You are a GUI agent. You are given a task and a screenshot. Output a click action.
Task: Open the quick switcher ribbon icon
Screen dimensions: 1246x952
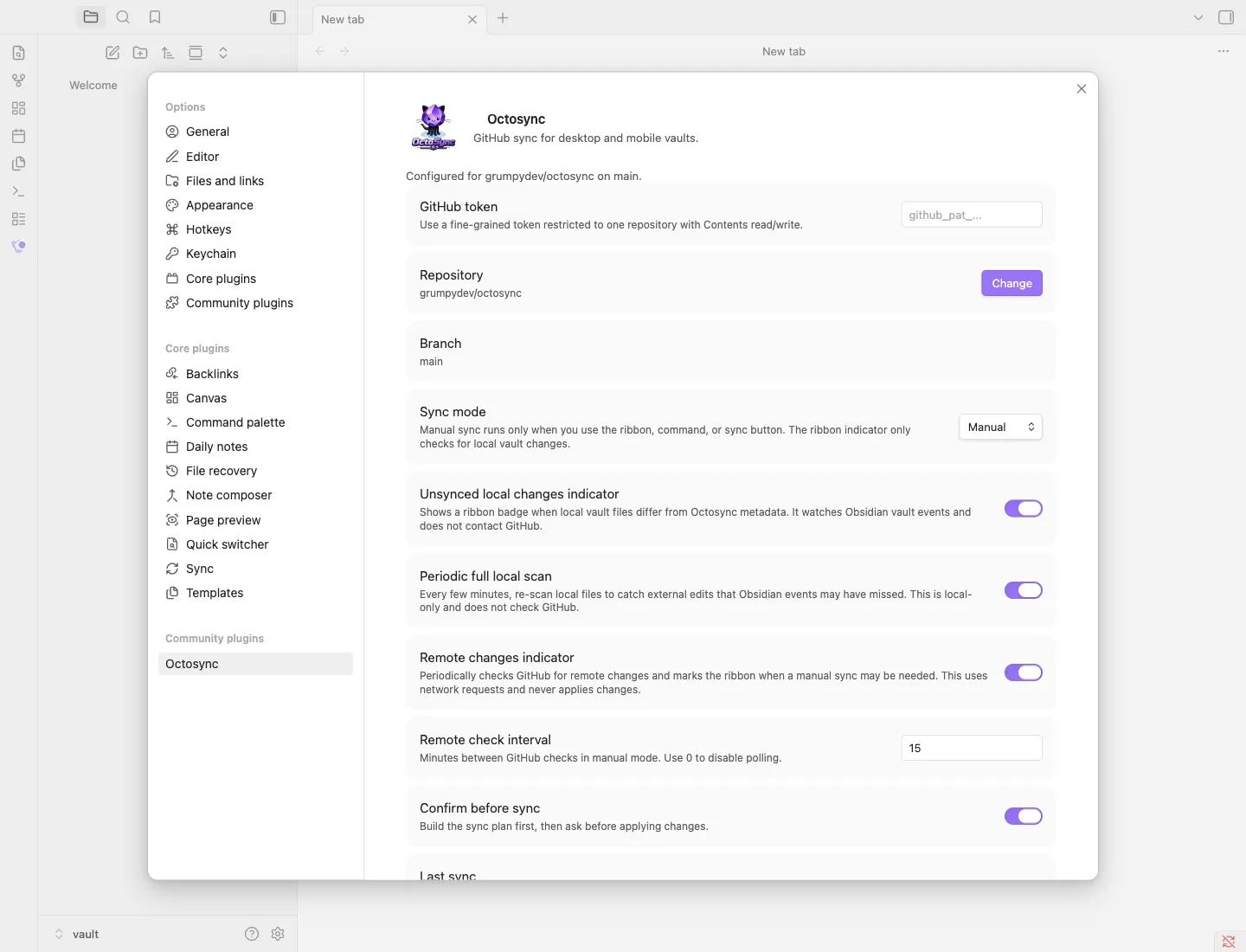tap(18, 53)
